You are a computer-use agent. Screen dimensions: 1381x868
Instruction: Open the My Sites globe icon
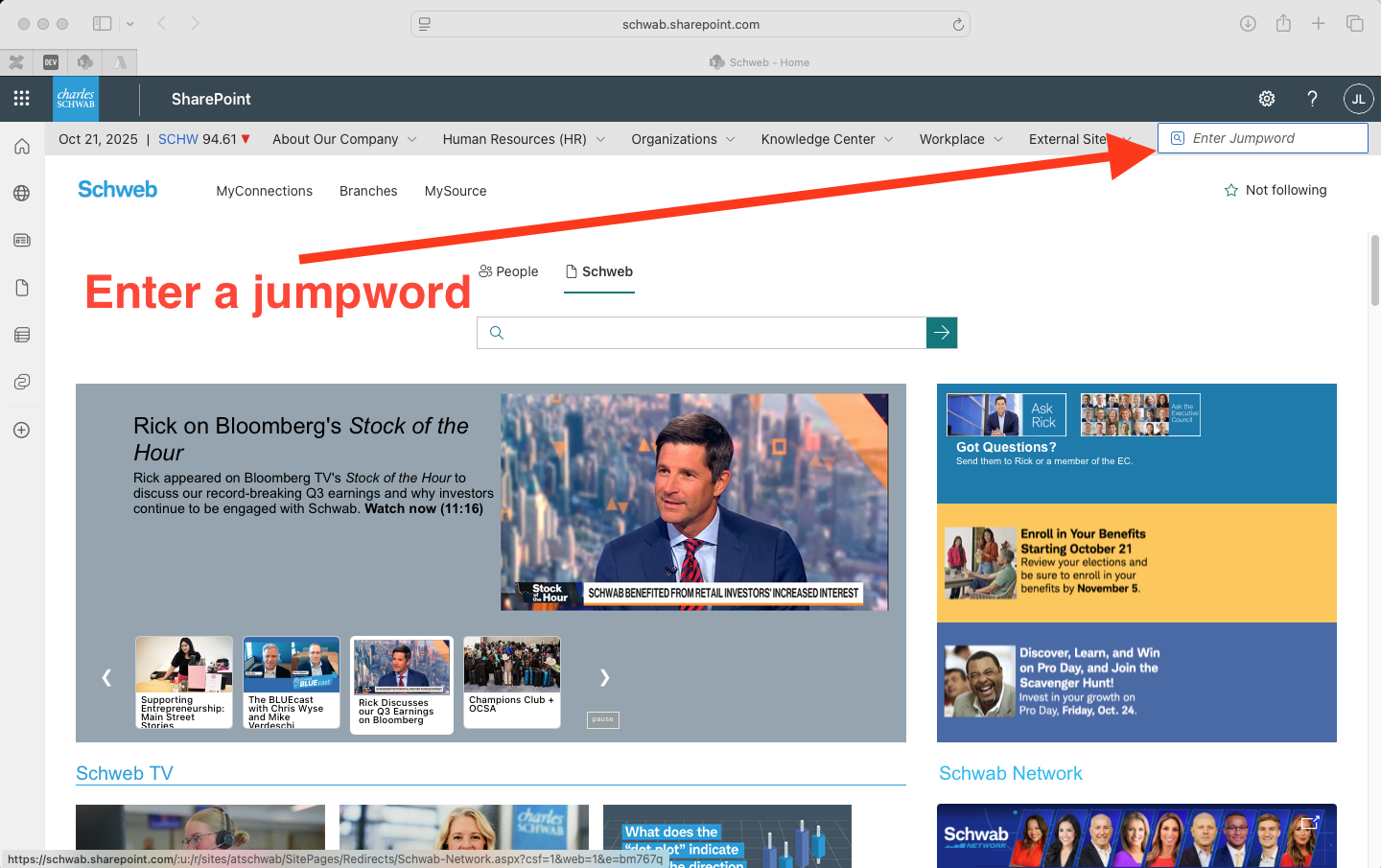click(x=21, y=193)
